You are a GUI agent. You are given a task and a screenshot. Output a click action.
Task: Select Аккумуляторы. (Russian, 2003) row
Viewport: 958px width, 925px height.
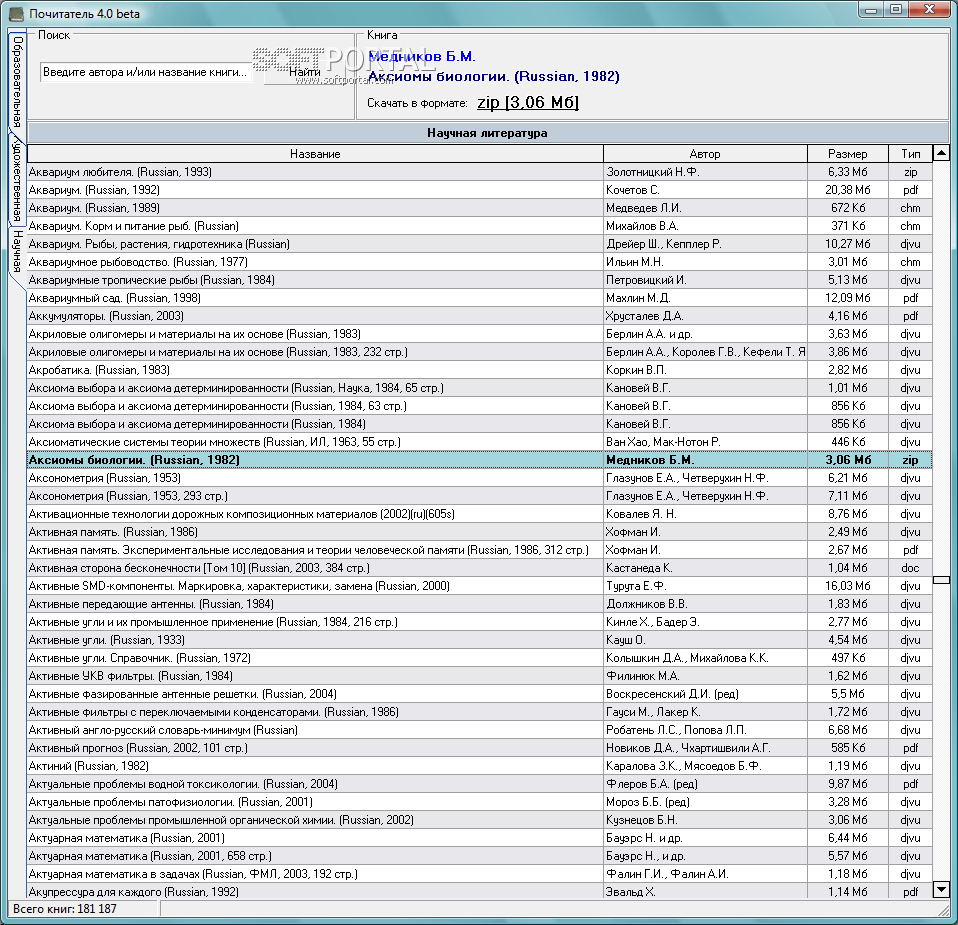tap(480, 316)
